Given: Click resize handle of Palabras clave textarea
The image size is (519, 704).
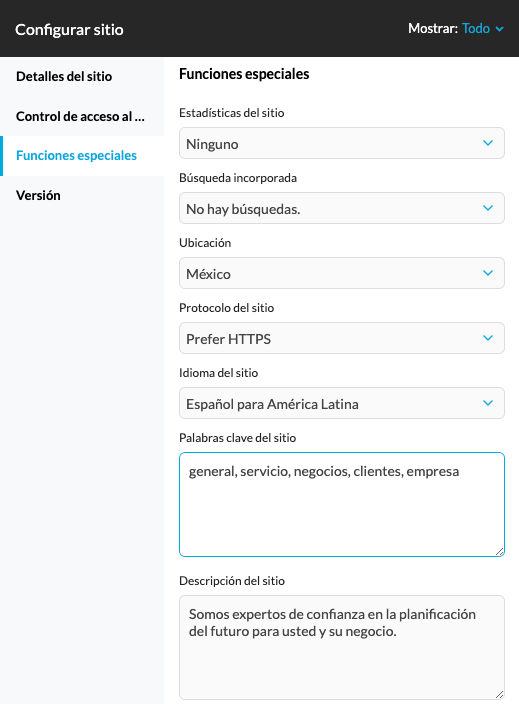Looking at the screenshot, I should (x=499, y=551).
